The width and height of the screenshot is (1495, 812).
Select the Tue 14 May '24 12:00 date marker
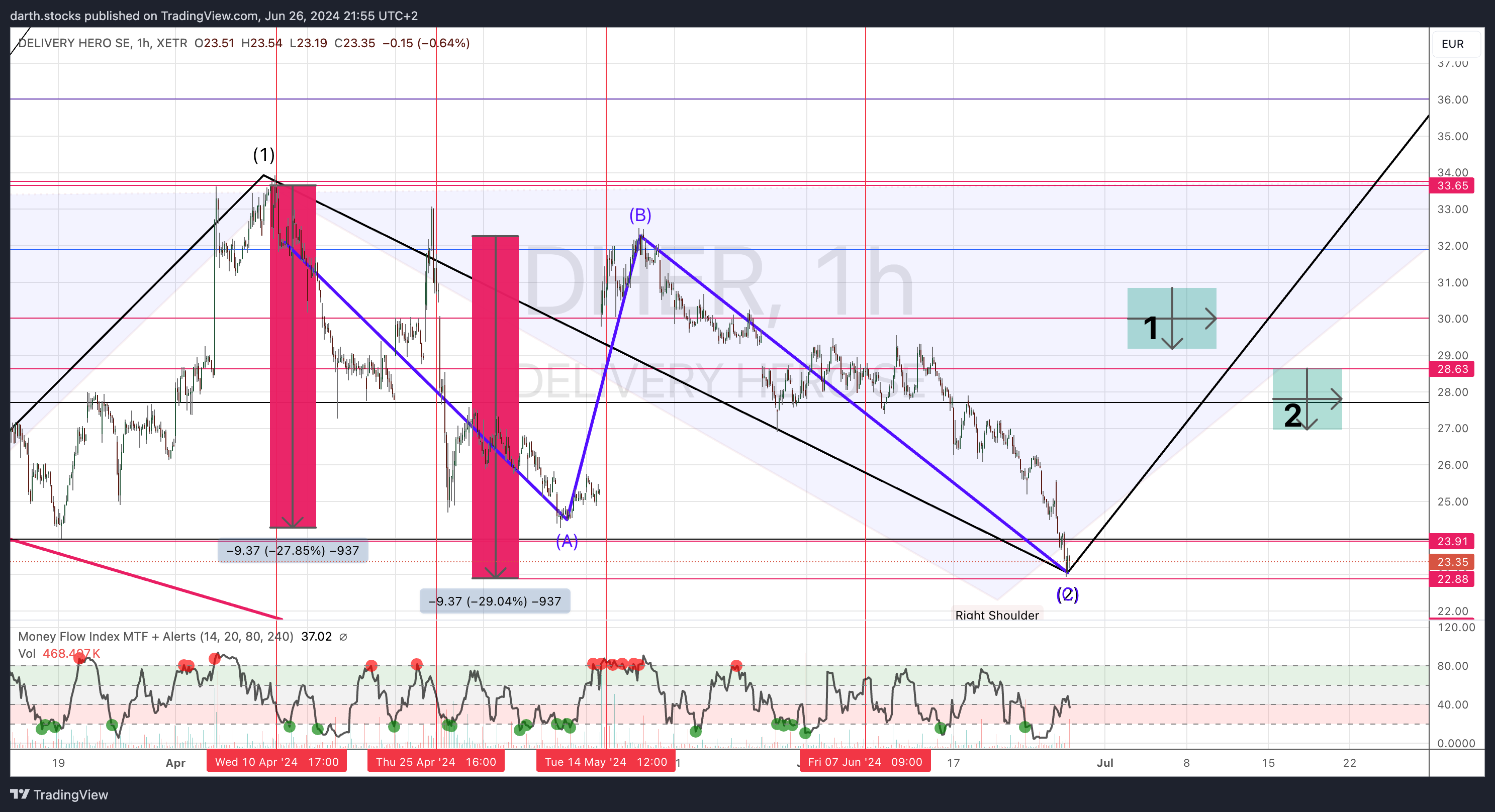coord(606,762)
